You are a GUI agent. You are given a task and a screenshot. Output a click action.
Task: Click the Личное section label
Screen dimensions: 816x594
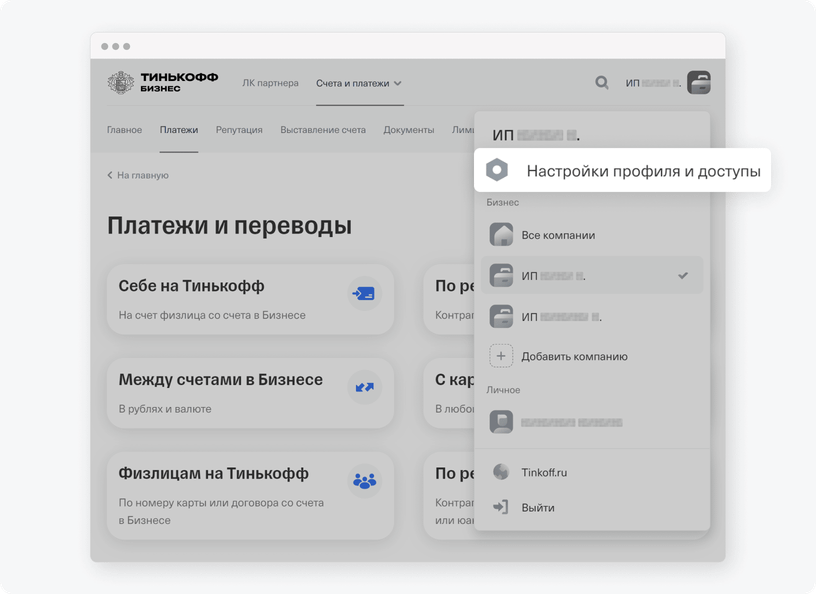(503, 389)
